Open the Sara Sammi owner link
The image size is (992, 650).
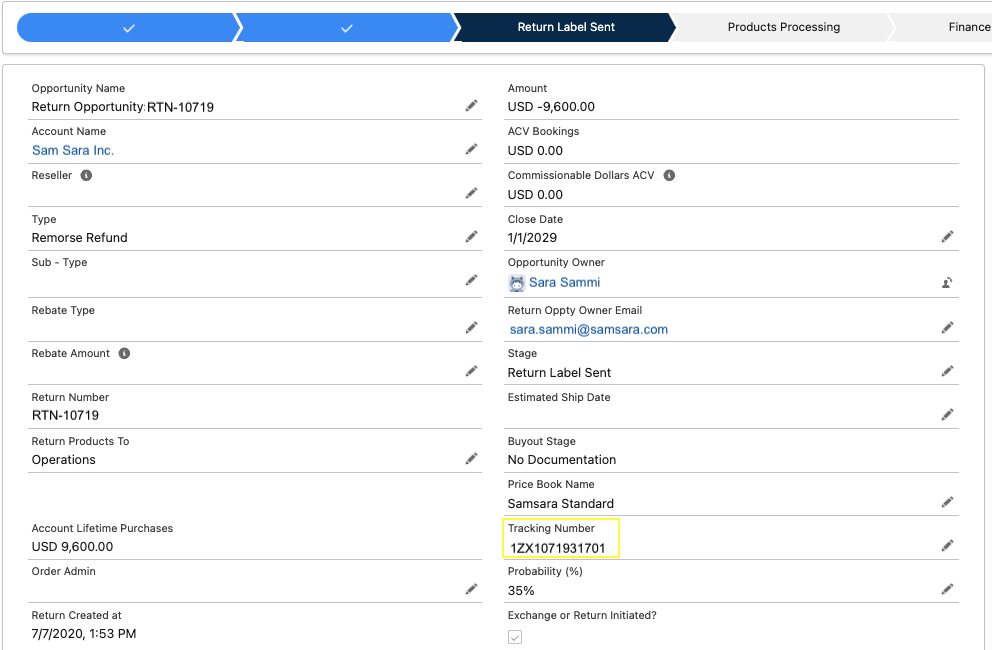(x=564, y=282)
